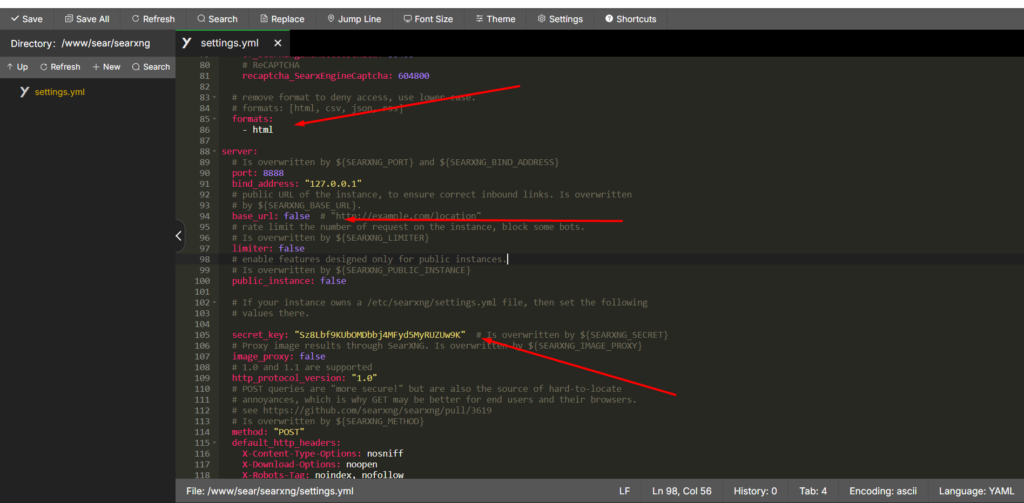Fold the formats block at line 85

click(215, 119)
